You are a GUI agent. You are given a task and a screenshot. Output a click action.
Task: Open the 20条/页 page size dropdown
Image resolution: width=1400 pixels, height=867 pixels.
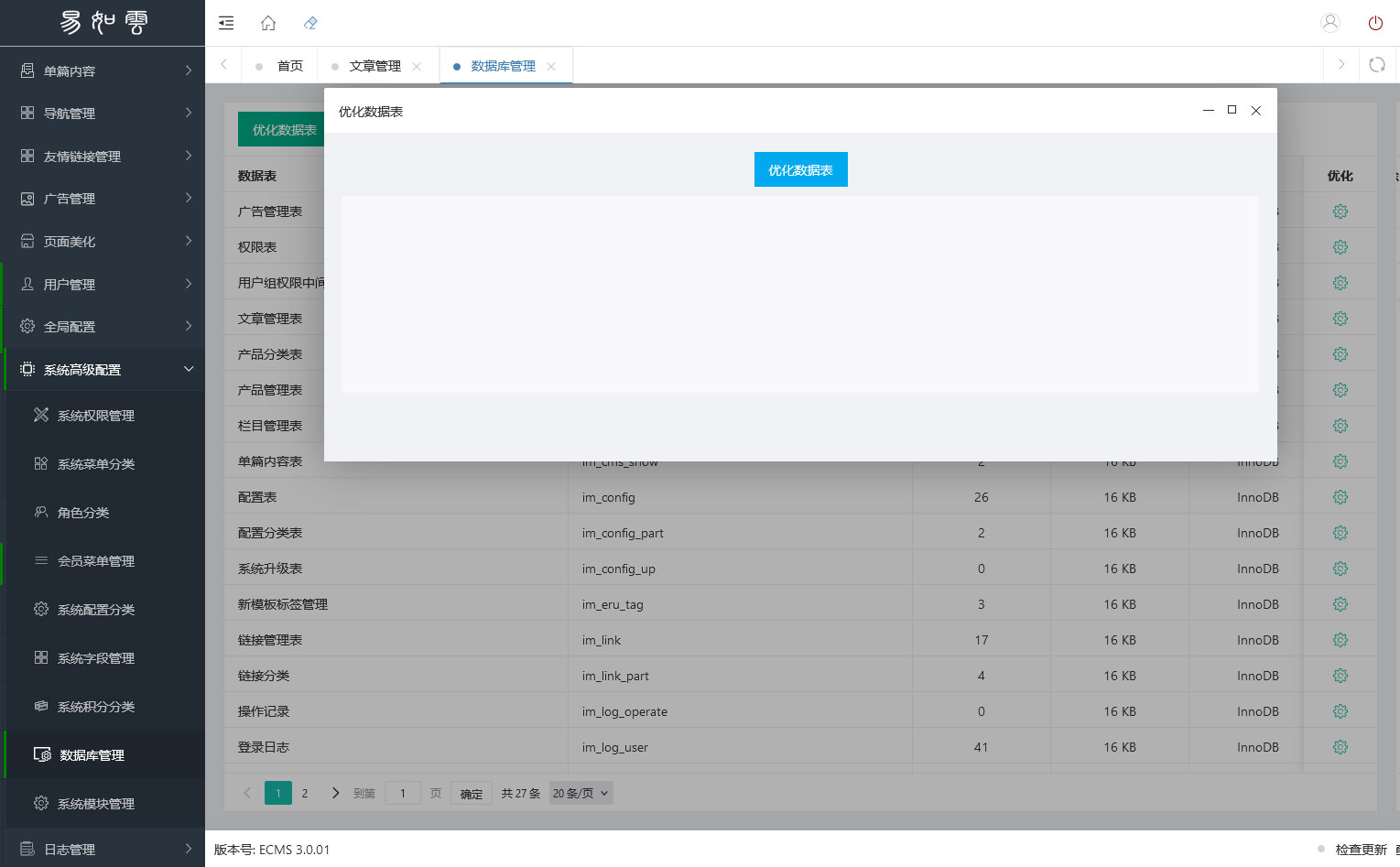coord(581,794)
